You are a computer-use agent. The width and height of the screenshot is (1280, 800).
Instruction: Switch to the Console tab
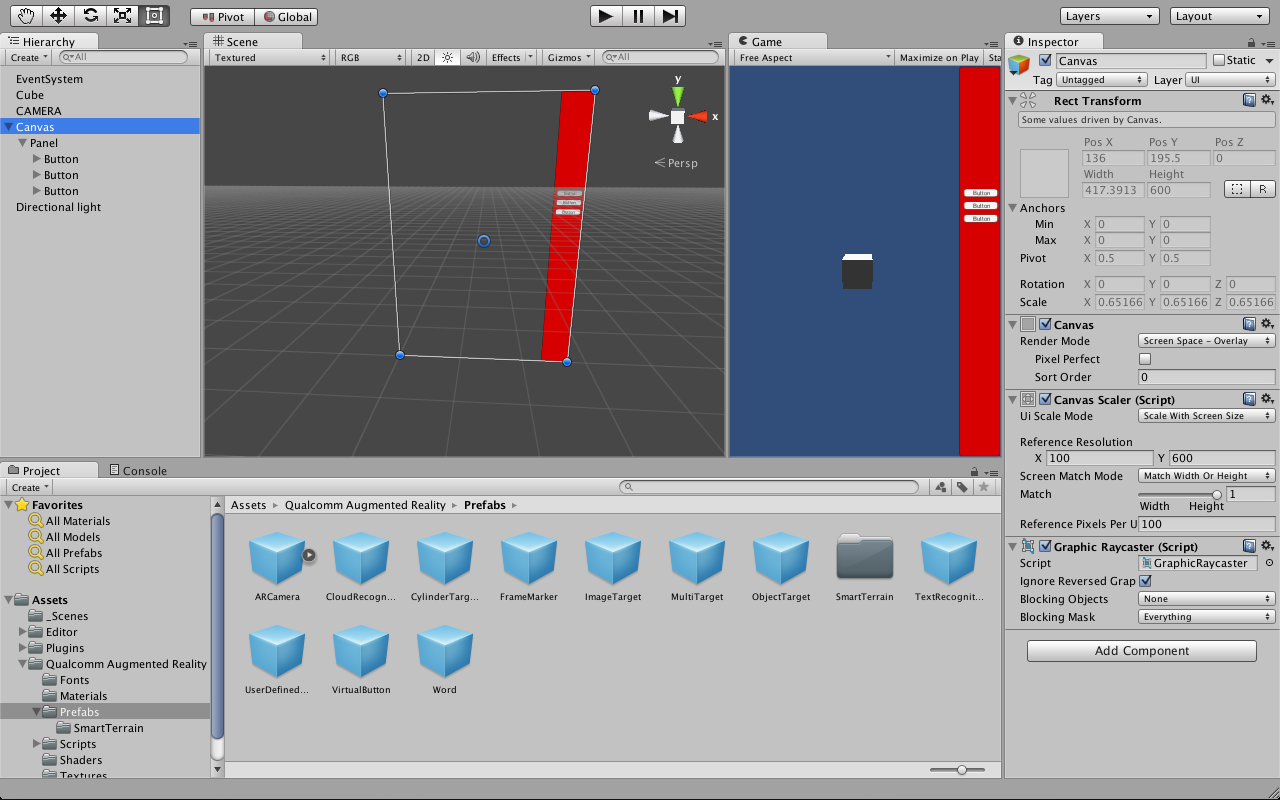137,470
